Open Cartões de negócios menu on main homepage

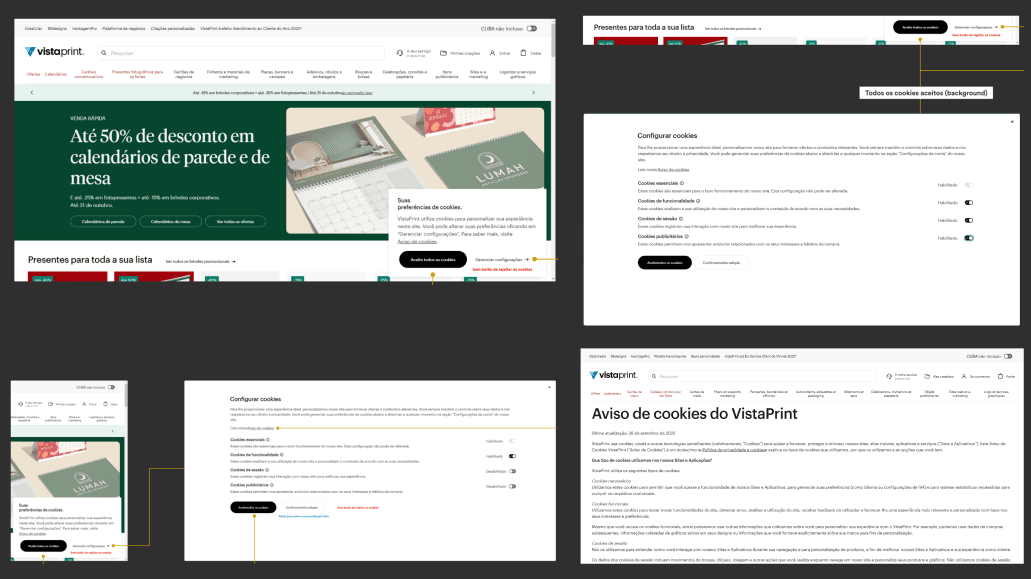[183, 74]
